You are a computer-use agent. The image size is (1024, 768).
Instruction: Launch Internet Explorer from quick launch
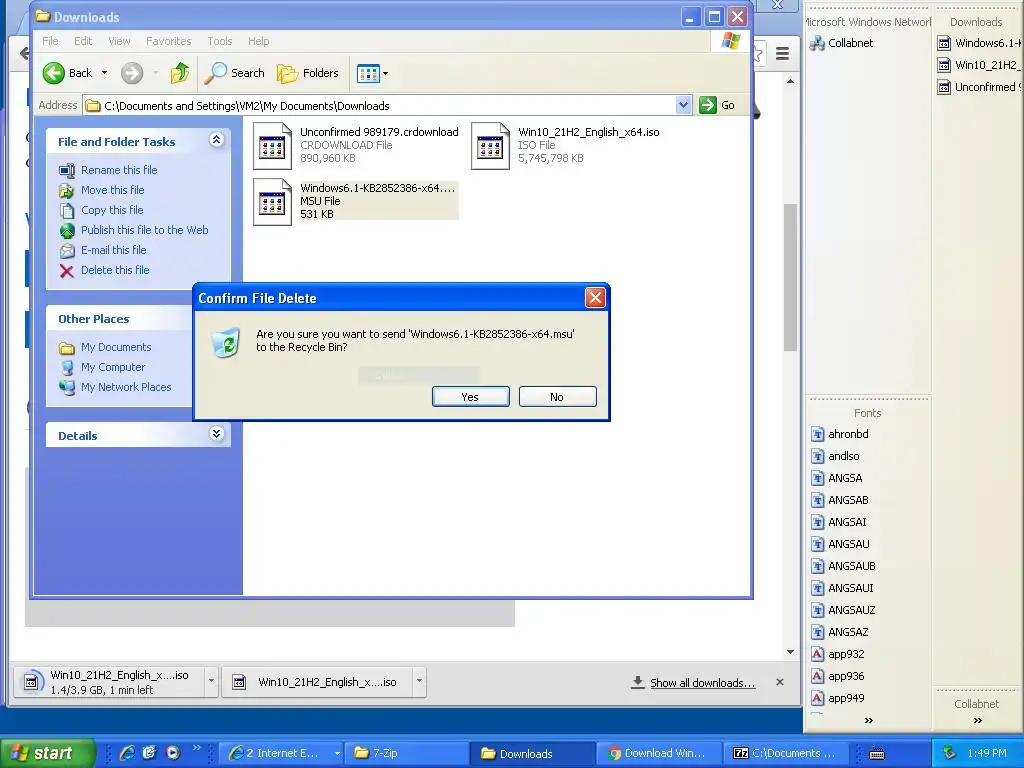tap(127, 753)
